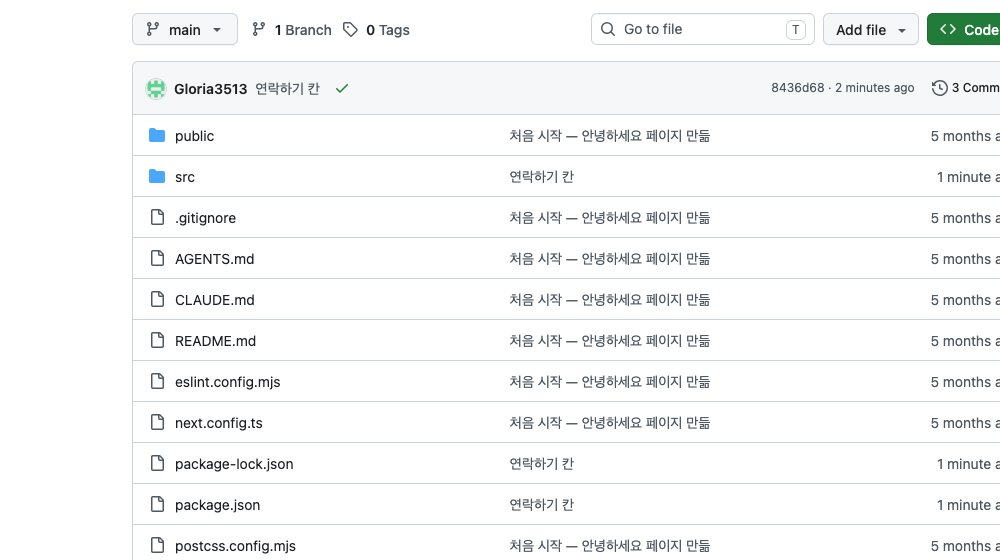The width and height of the screenshot is (1000, 560).
Task: Open the commit message in the next.config.ts row
Action: pos(610,422)
